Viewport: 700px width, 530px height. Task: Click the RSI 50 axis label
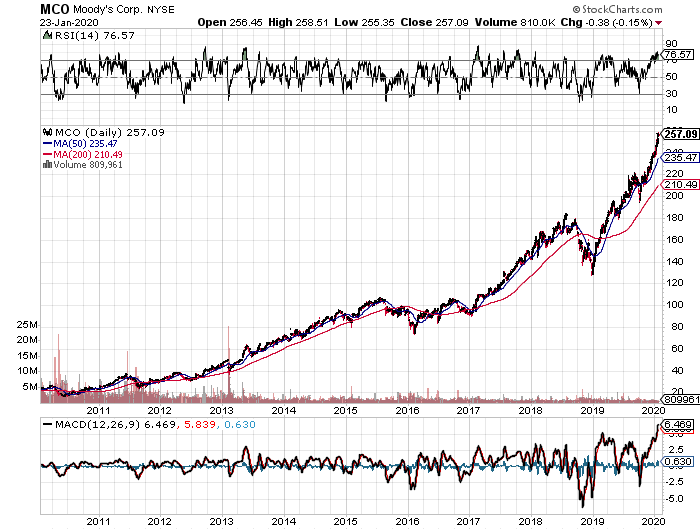(671, 77)
